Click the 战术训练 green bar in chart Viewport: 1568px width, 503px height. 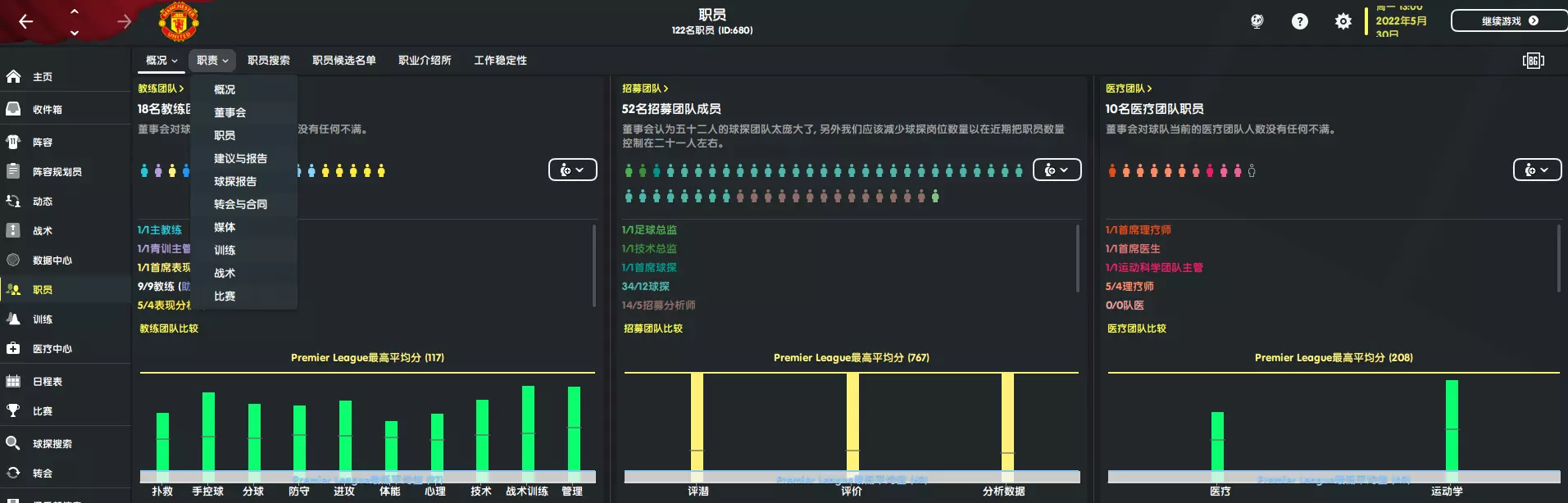(528, 428)
